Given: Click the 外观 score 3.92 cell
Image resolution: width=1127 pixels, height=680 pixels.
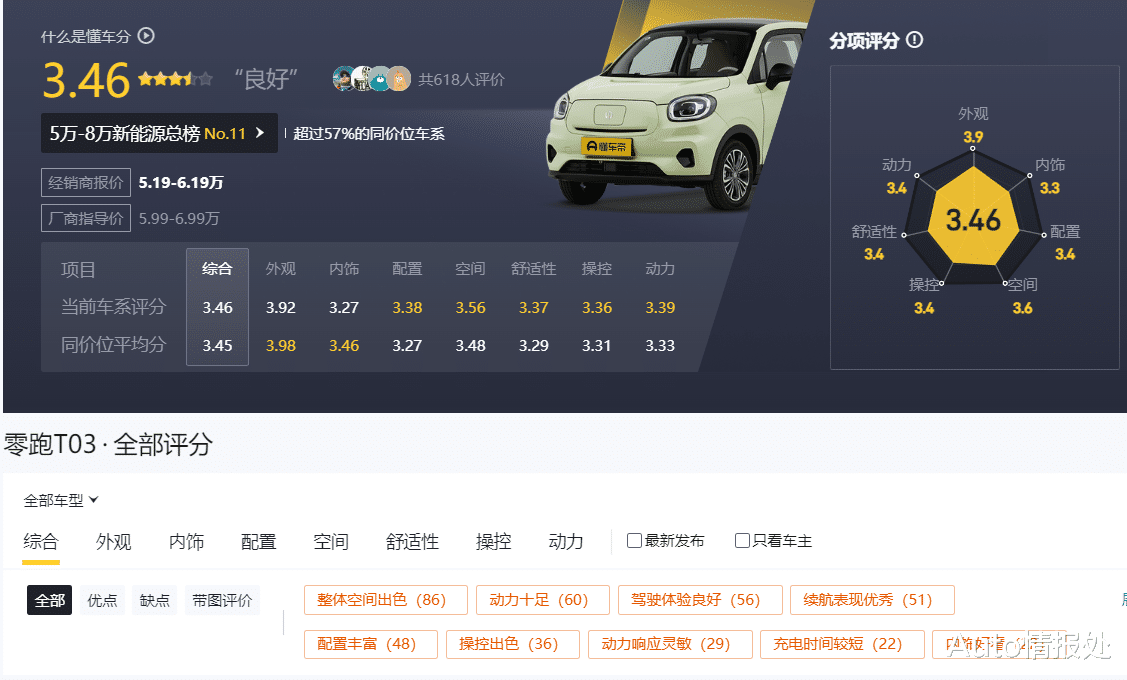Looking at the screenshot, I should tap(280, 308).
